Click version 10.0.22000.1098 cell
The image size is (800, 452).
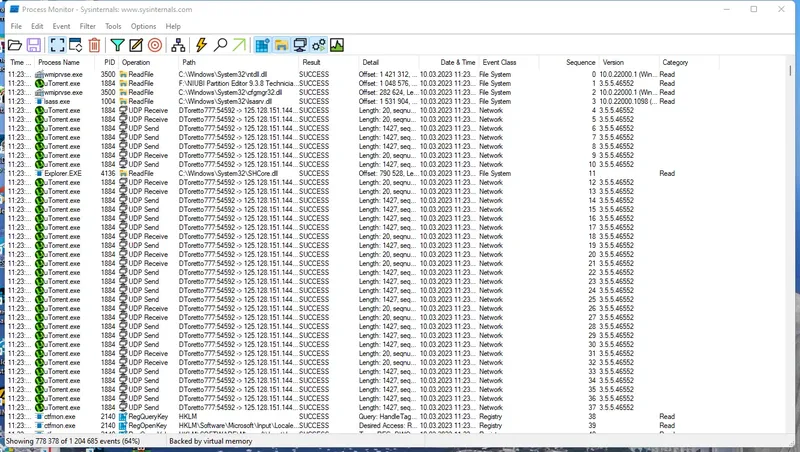coord(628,102)
